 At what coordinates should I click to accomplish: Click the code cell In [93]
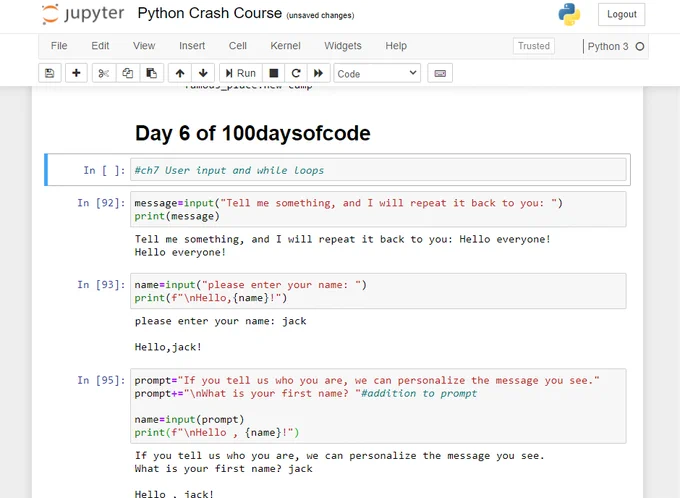(378, 291)
